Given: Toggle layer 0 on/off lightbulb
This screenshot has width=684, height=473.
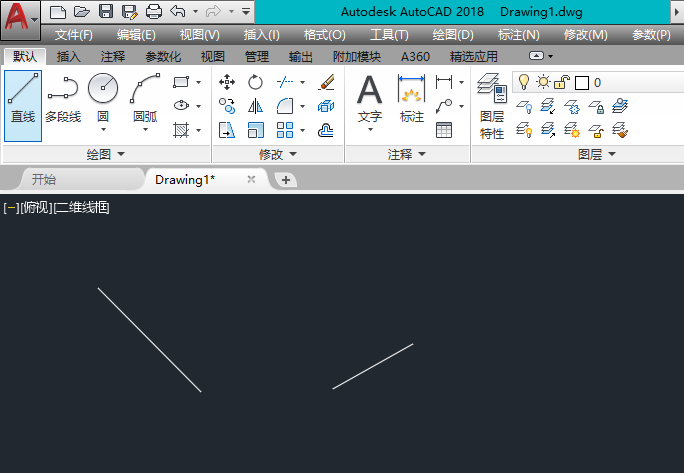Looking at the screenshot, I should pos(523,82).
